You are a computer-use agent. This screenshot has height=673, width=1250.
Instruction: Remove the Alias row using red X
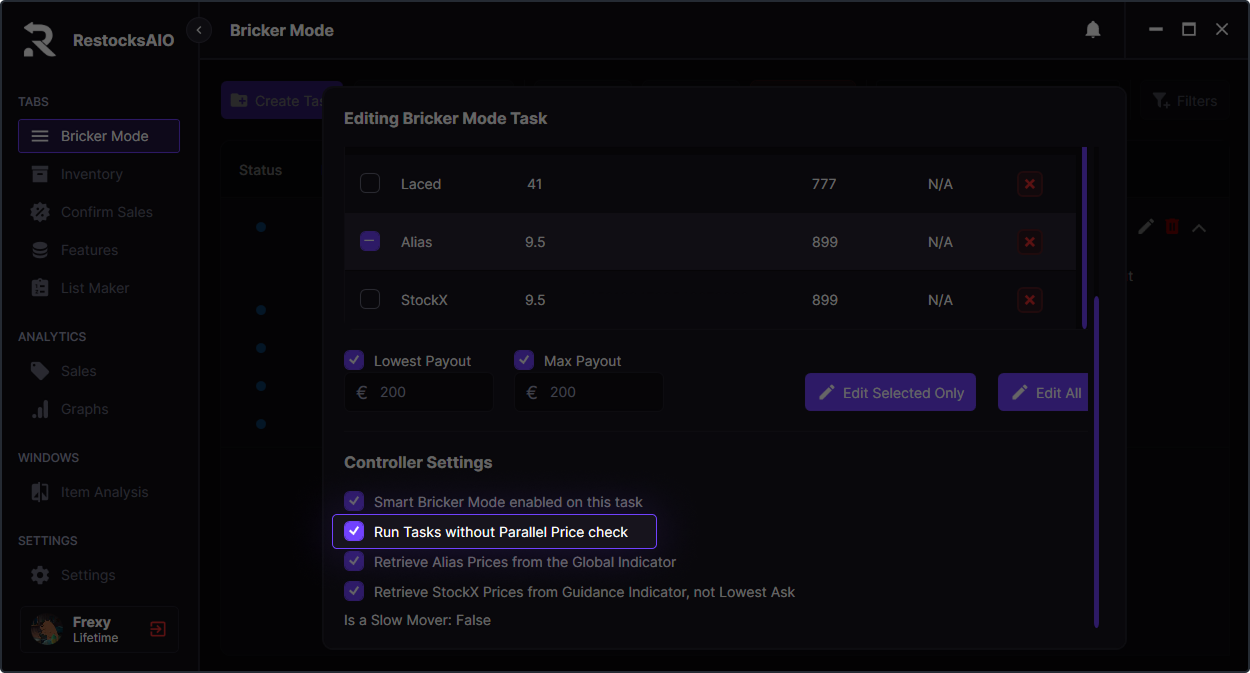(x=1029, y=242)
